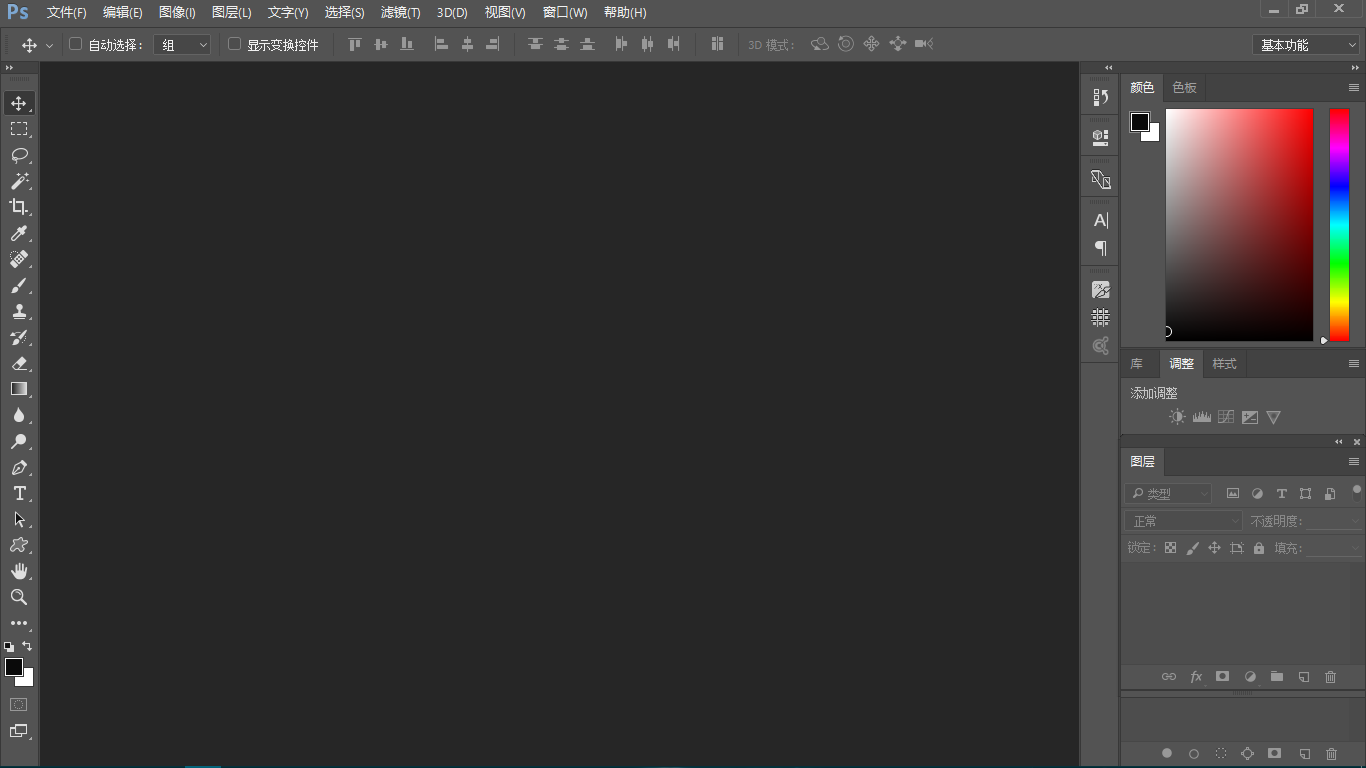The image size is (1366, 768).
Task: Open the 滤镜(T) menu
Action: pos(401,13)
